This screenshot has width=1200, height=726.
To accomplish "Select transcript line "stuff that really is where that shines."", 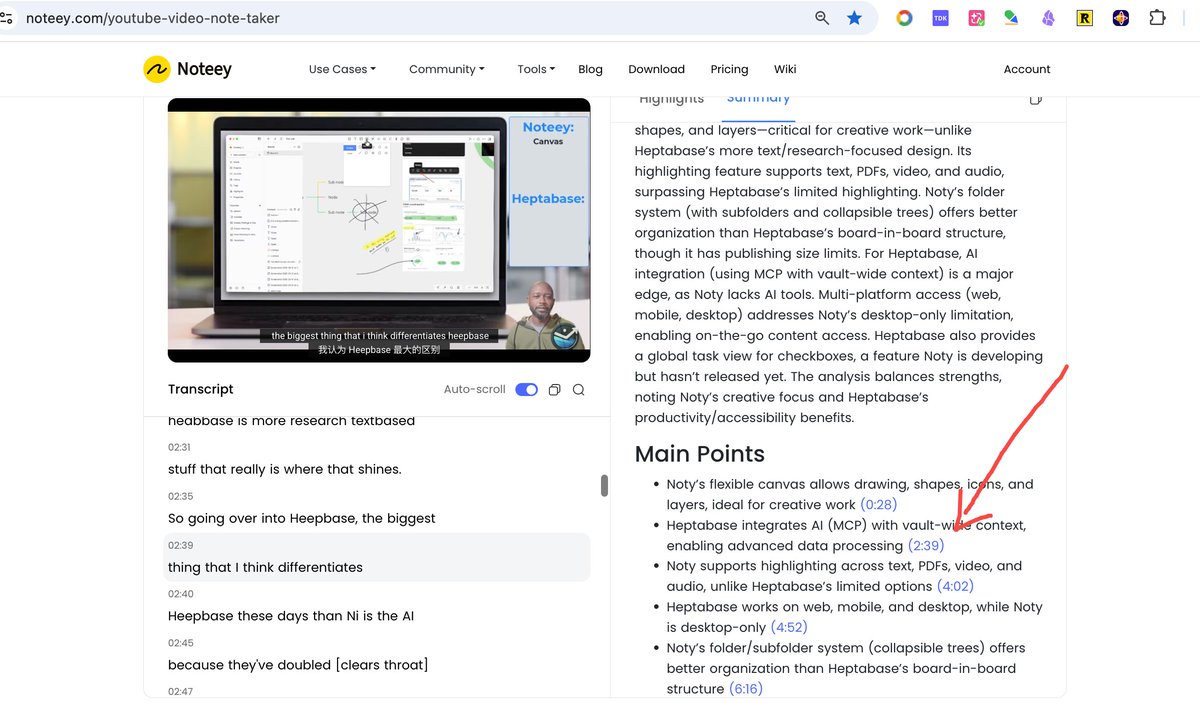I will coord(284,470).
